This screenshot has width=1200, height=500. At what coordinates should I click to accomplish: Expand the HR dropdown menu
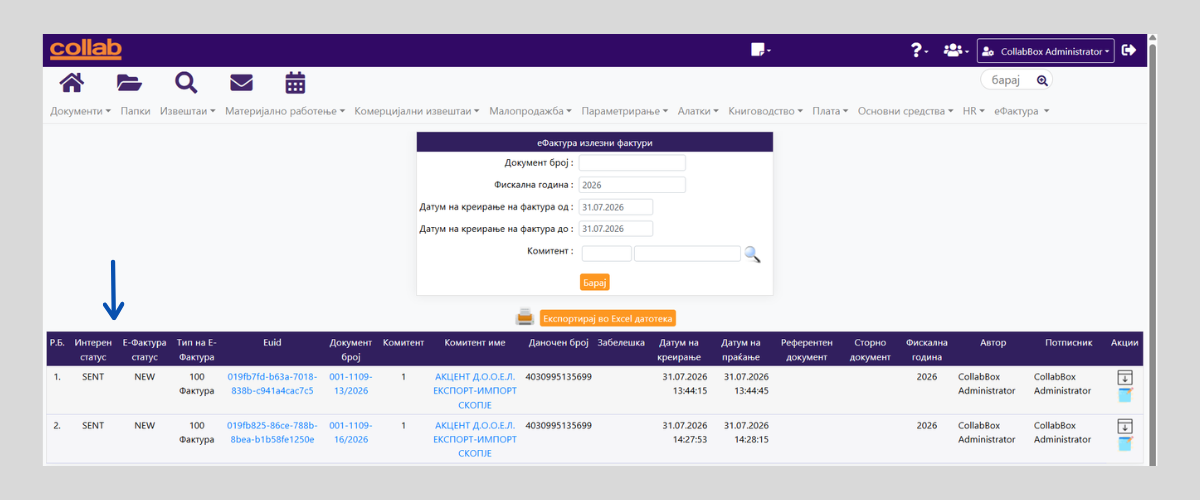pos(974,111)
